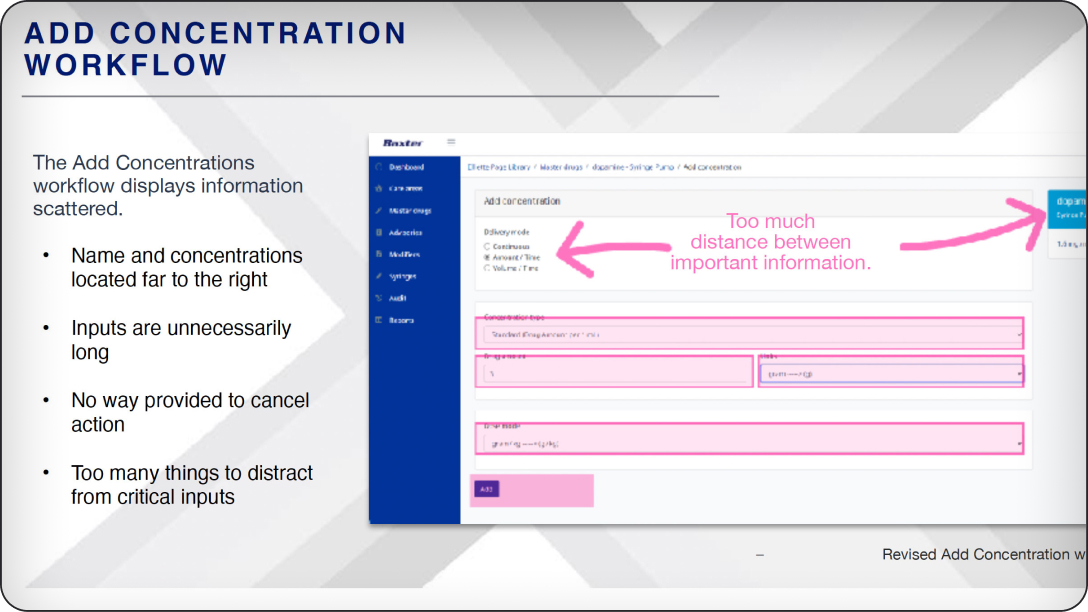Open Audit in the sidebar menu
This screenshot has width=1088, height=612.
(397, 298)
